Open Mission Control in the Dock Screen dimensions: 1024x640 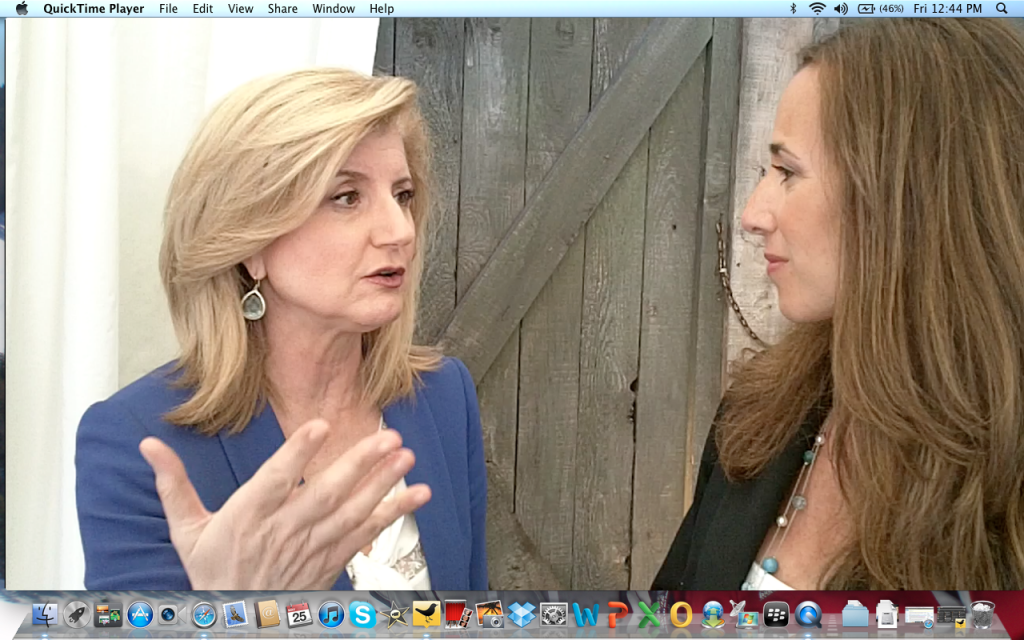click(108, 615)
